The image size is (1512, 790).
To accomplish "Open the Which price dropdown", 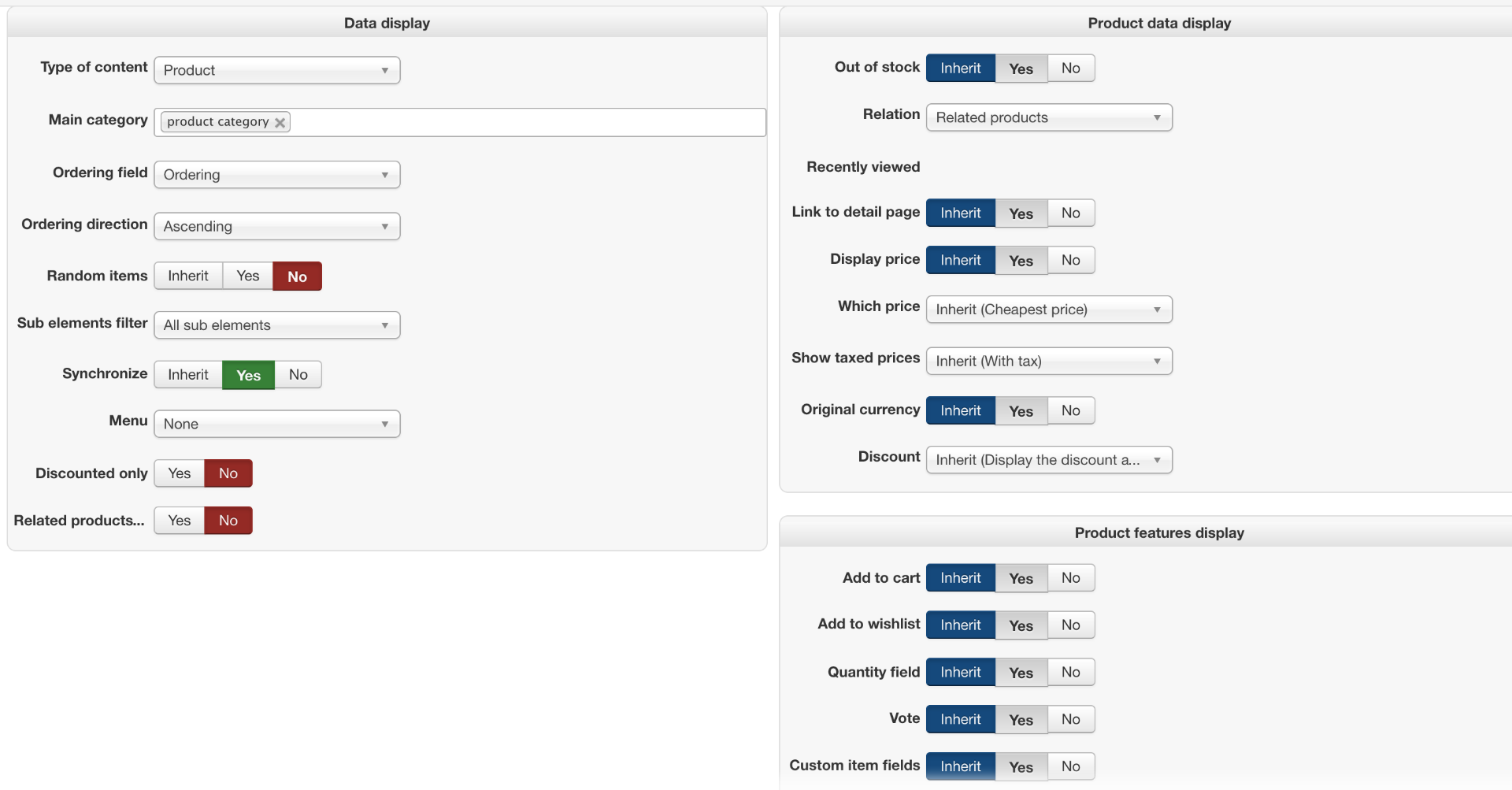I will (1048, 310).
